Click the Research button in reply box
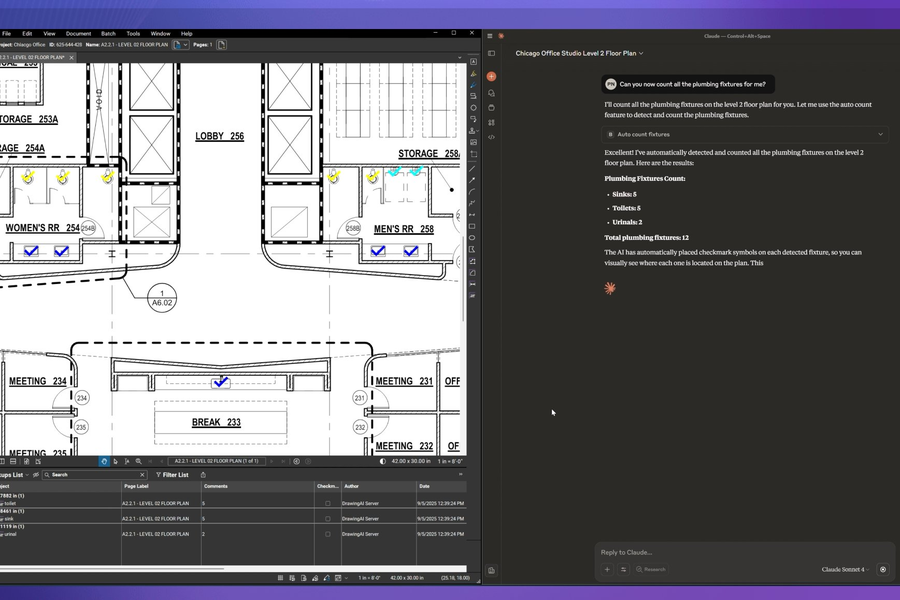Screen dimensions: 900x600 (651, 570)
